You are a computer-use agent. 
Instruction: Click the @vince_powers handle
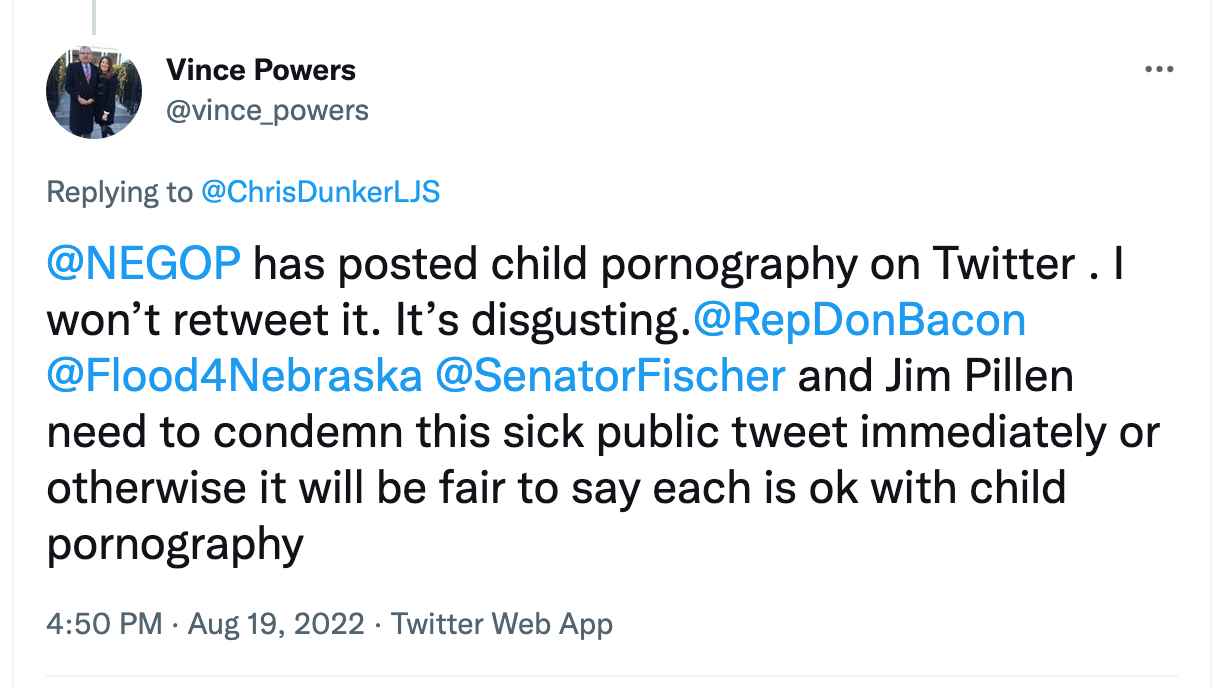pos(267,110)
